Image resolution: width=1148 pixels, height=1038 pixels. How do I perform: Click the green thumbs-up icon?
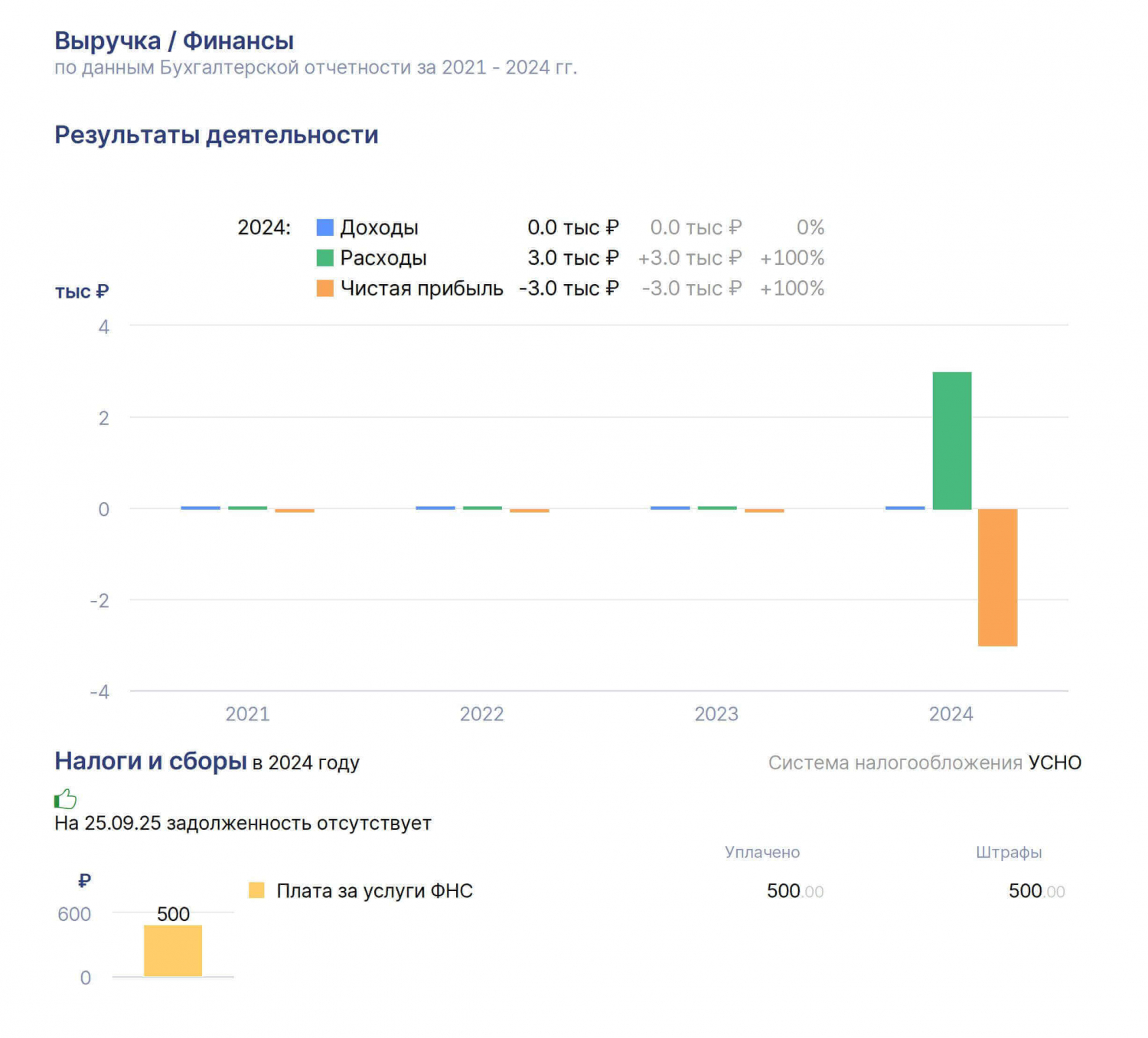(x=66, y=799)
